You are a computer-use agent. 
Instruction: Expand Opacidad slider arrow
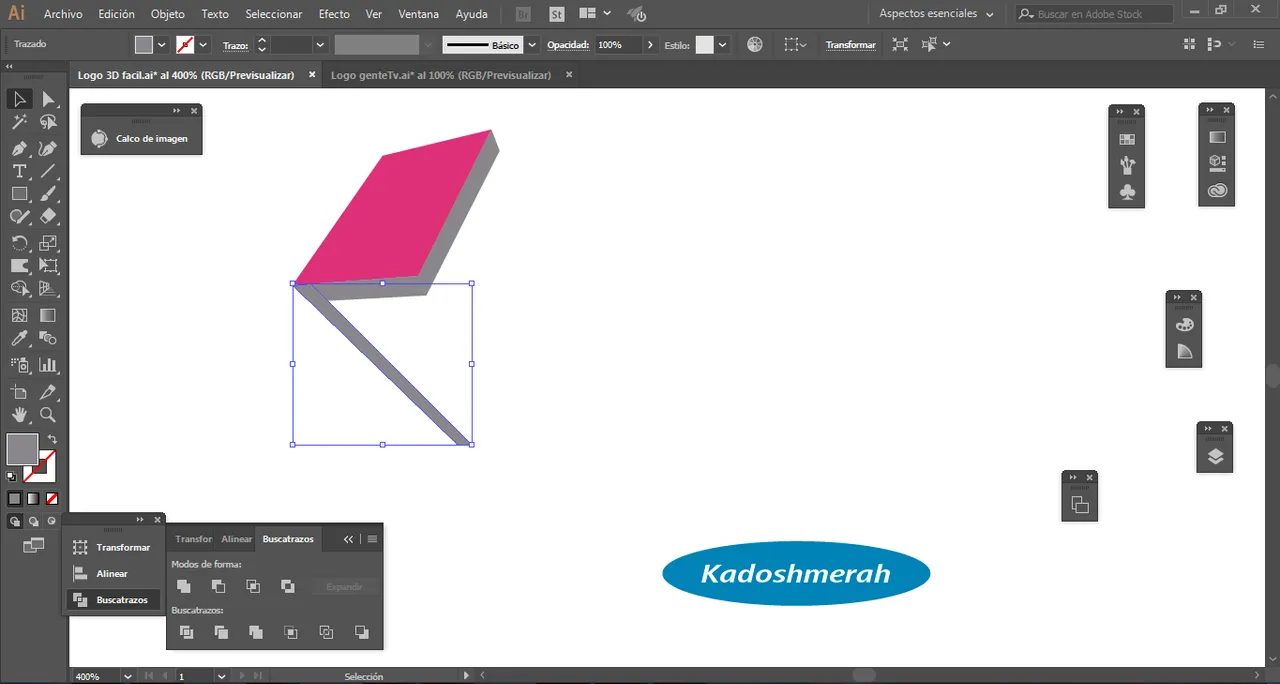coord(651,45)
